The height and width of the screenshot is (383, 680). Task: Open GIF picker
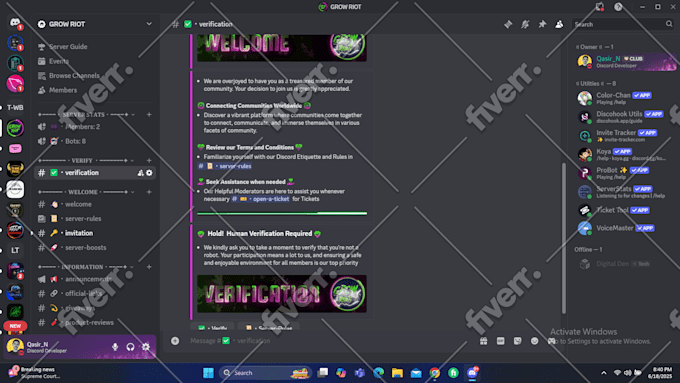pos(500,341)
